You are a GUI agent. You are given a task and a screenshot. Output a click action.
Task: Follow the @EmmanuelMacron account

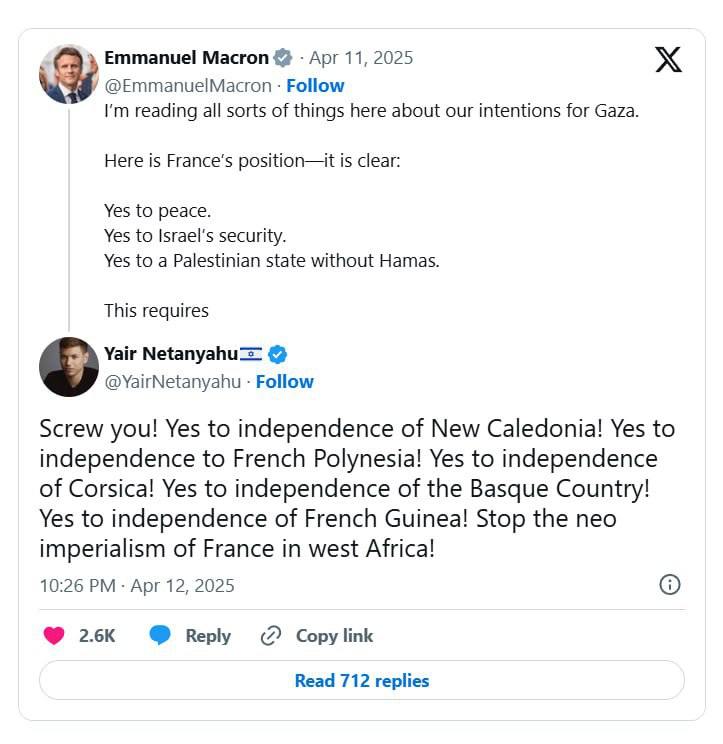tap(315, 85)
